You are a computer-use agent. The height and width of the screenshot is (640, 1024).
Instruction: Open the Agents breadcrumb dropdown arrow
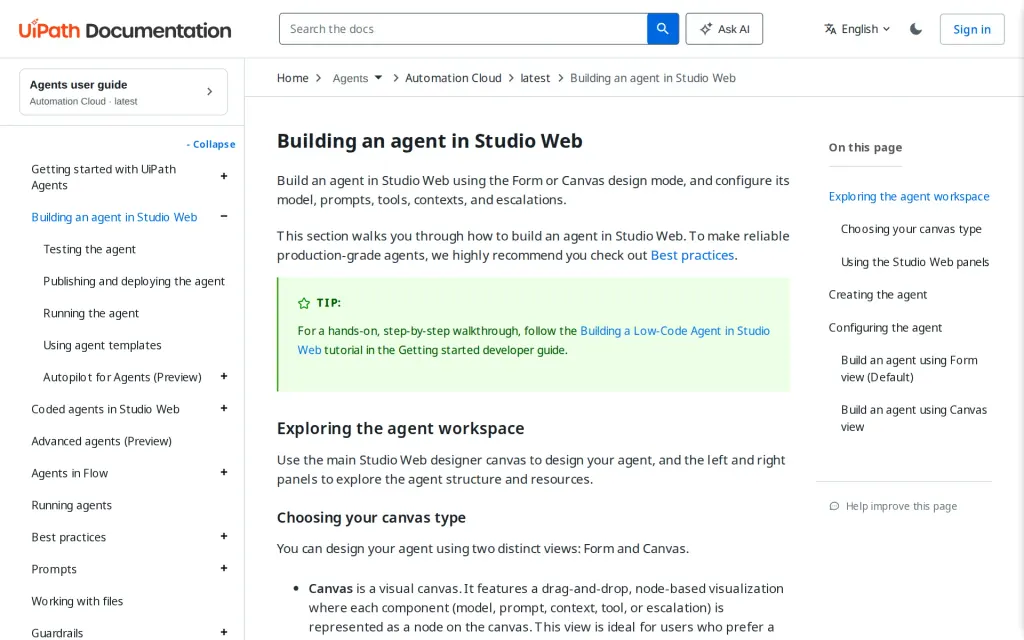pyautogui.click(x=378, y=78)
